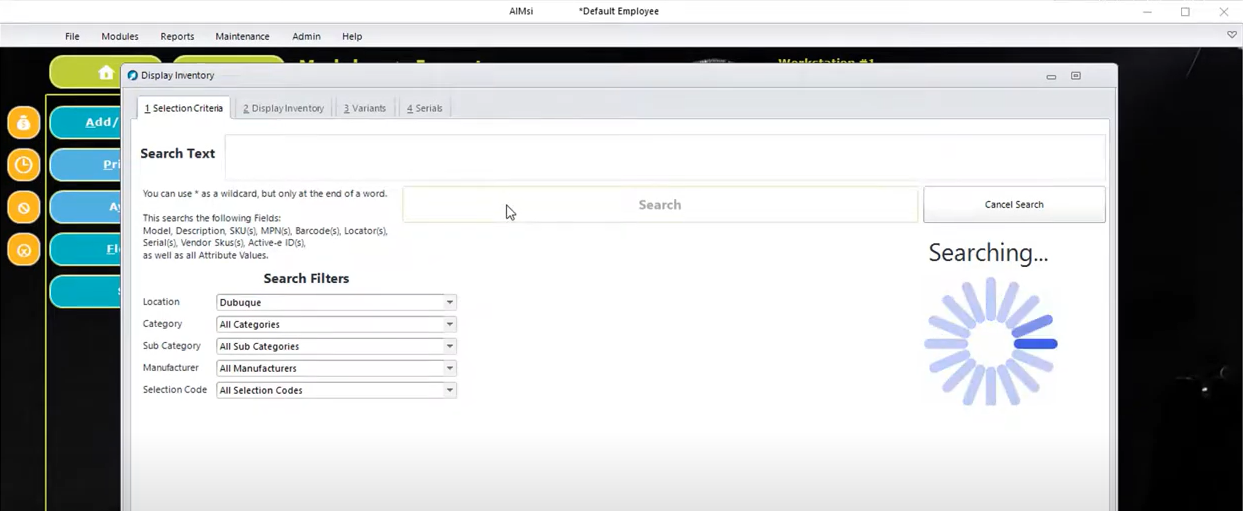Switch to the Display Inventory tab

point(283,108)
